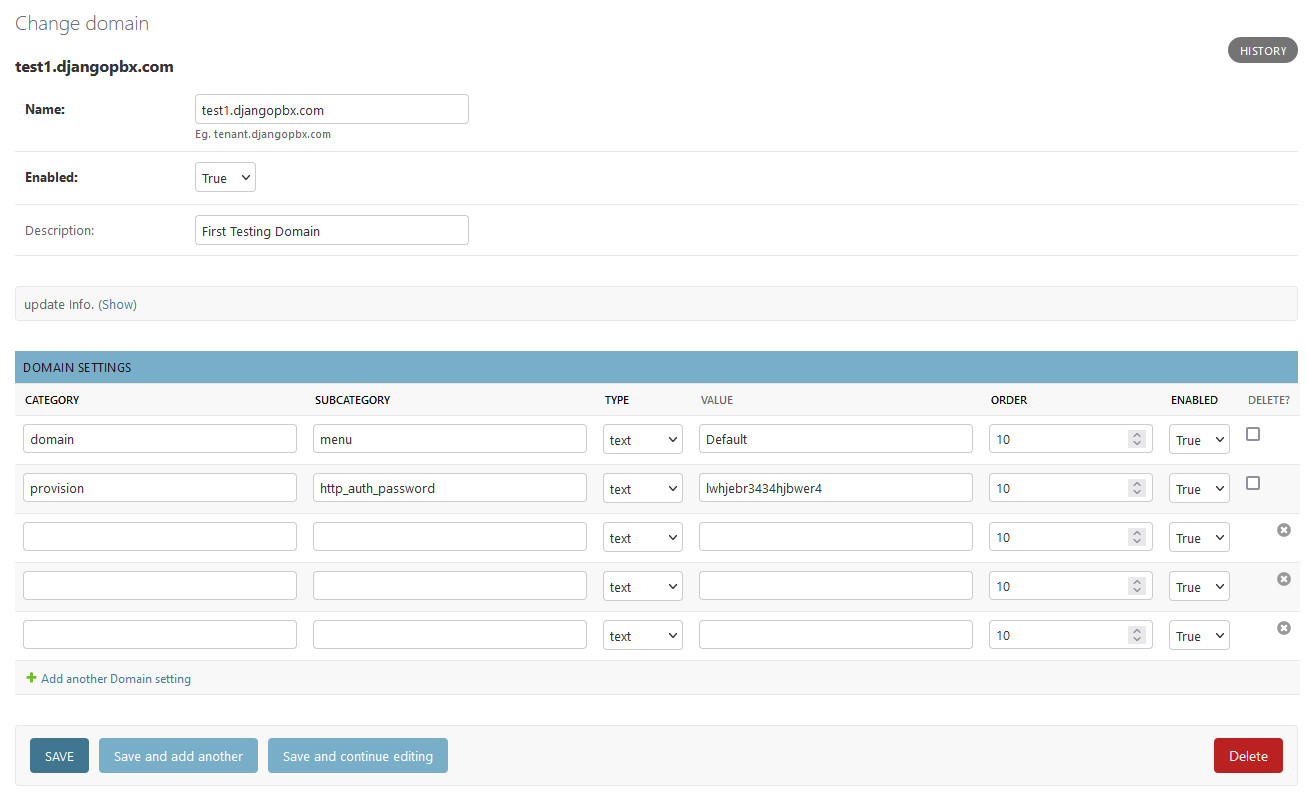Image resolution: width=1308 pixels, height=801 pixels.
Task: Remove the last empty domain setting row
Action: click(1284, 628)
